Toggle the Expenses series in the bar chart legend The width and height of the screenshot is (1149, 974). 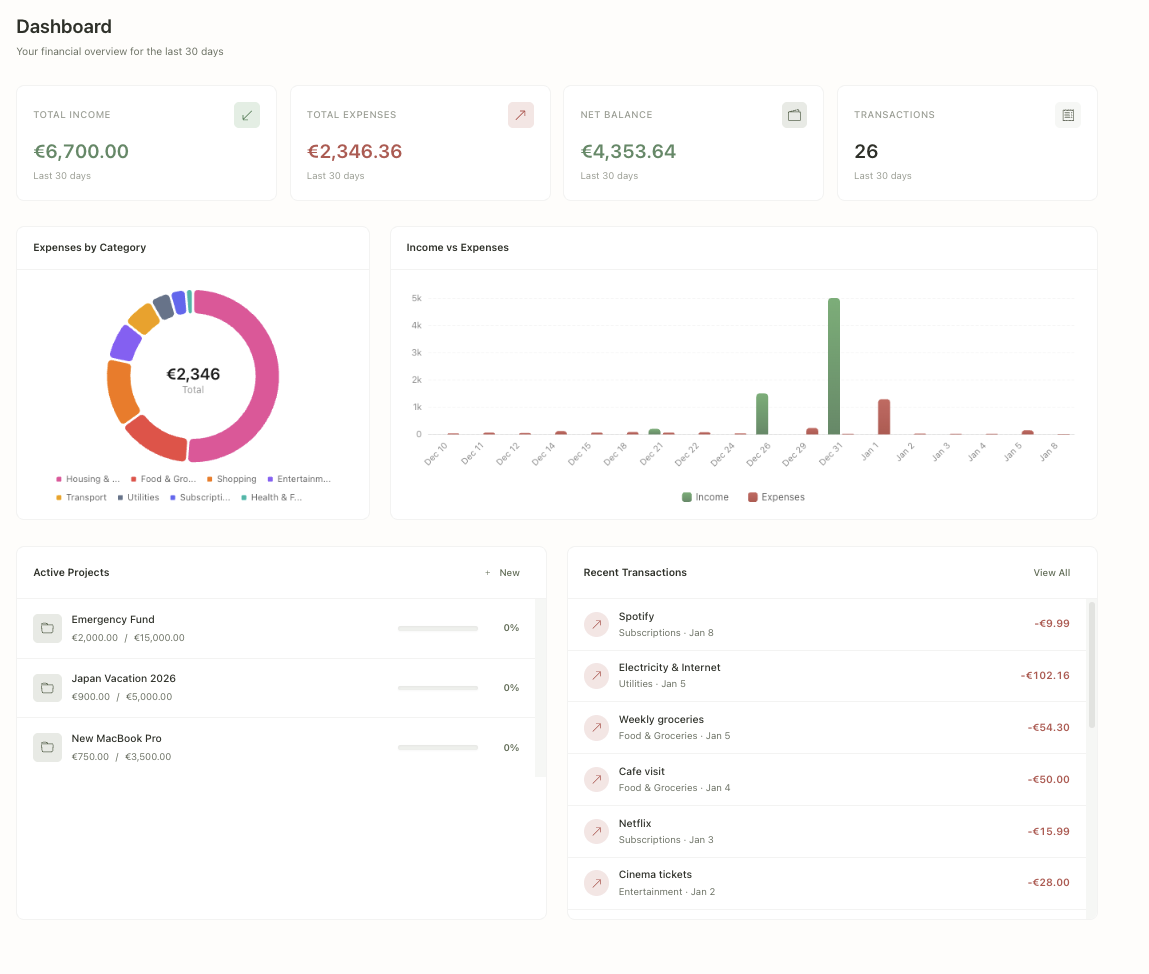[776, 496]
